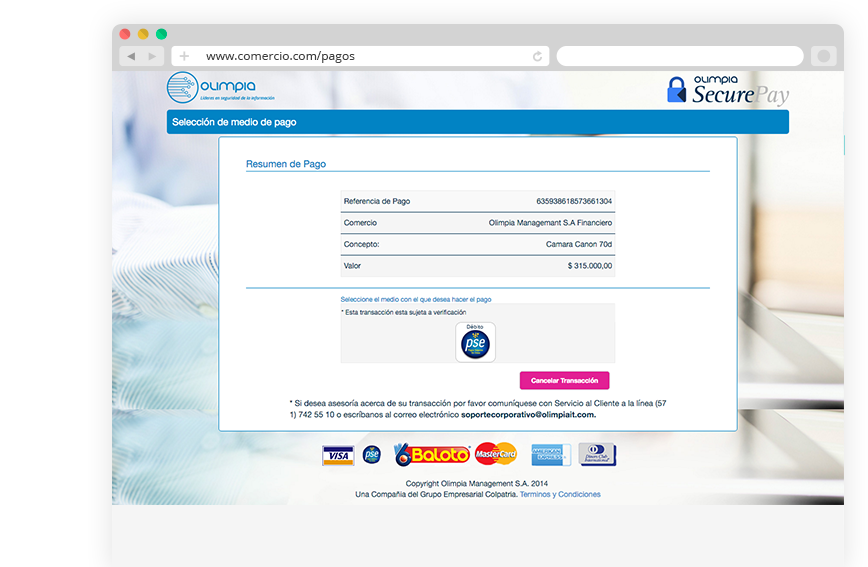
Task: Click the browser forward arrow button
Action: pos(152,57)
